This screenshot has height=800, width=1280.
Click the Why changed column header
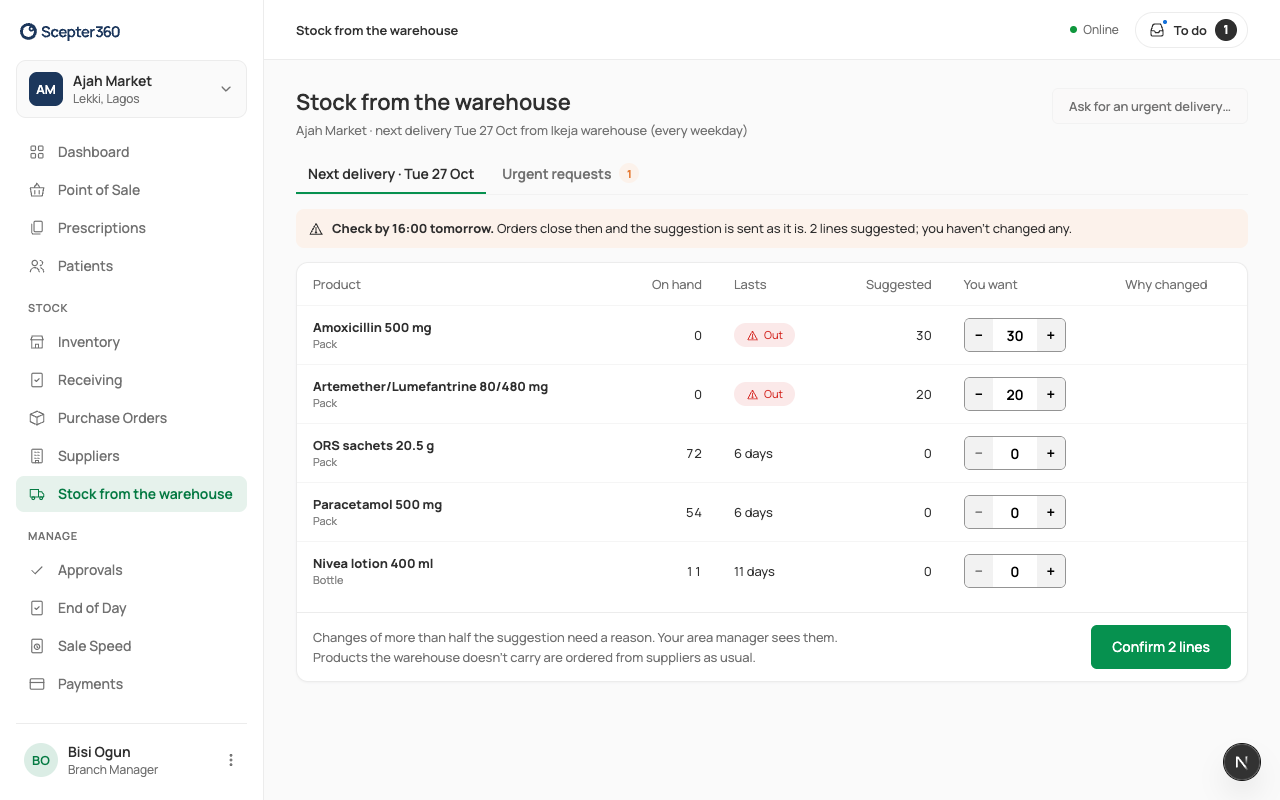[x=1166, y=285]
